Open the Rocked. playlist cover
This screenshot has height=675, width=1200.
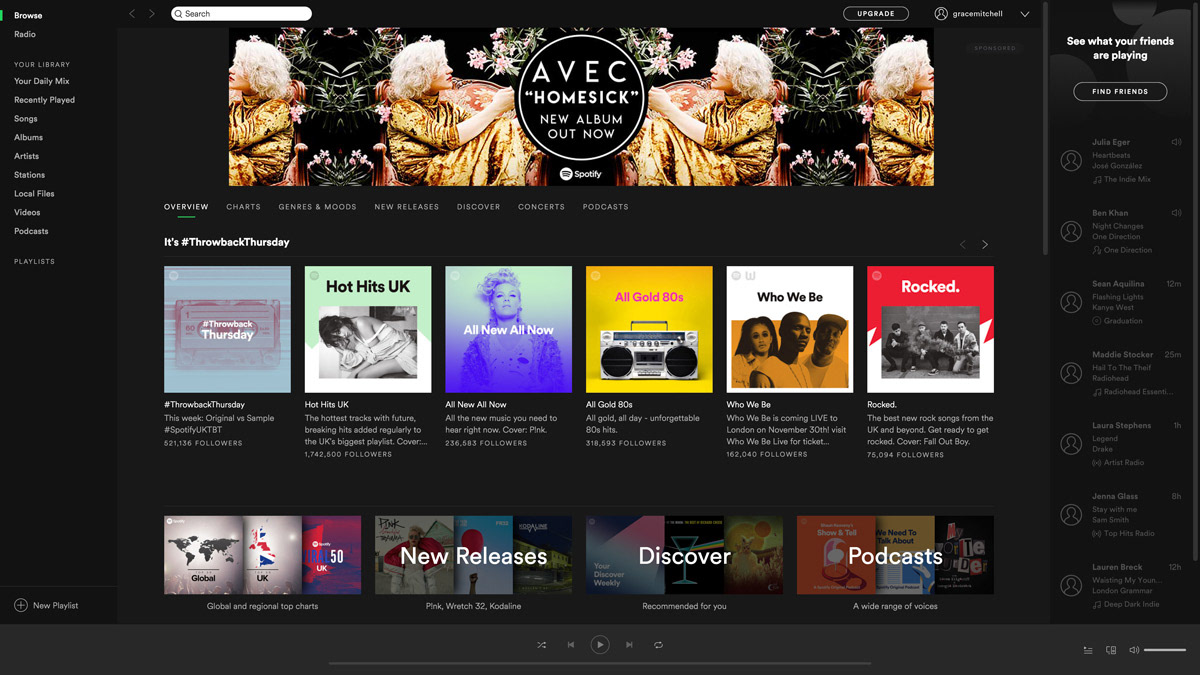(x=930, y=329)
